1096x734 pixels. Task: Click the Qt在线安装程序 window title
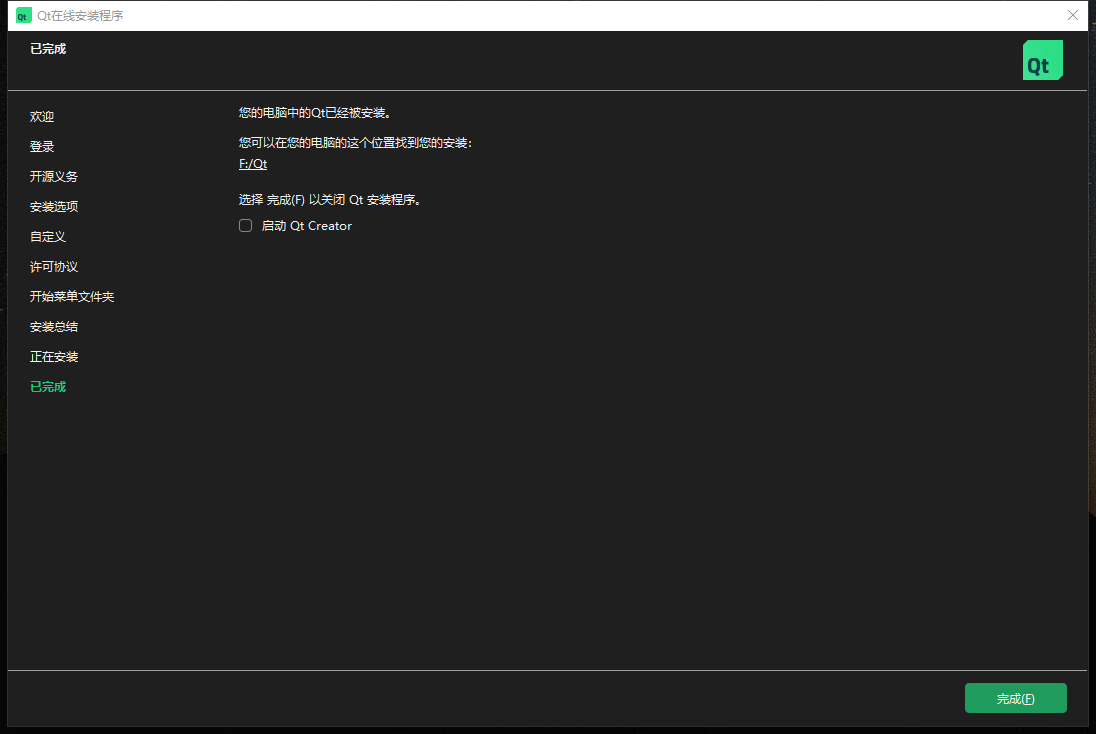[80, 15]
